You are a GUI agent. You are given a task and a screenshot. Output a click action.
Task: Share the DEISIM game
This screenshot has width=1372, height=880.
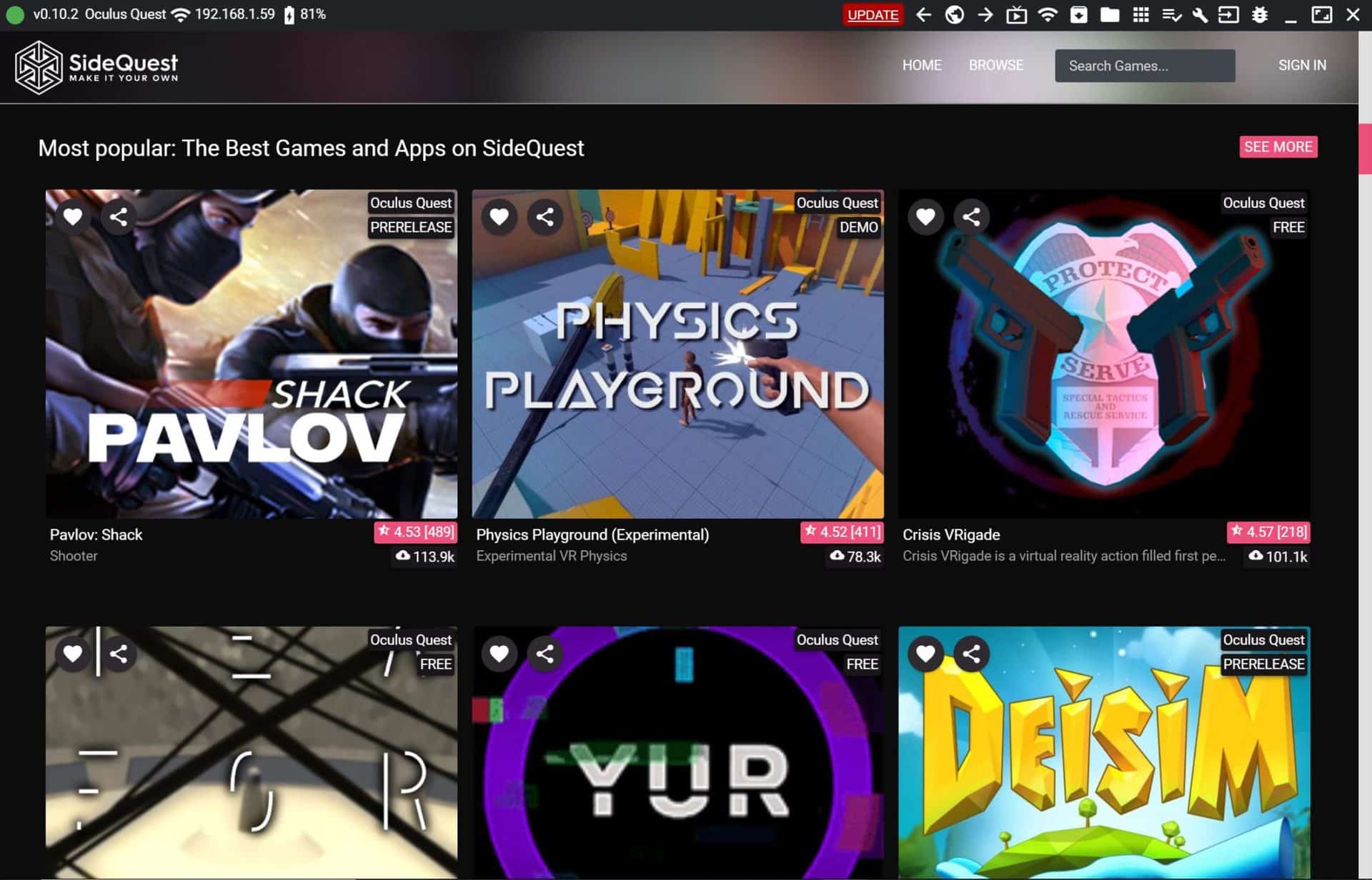tap(971, 653)
